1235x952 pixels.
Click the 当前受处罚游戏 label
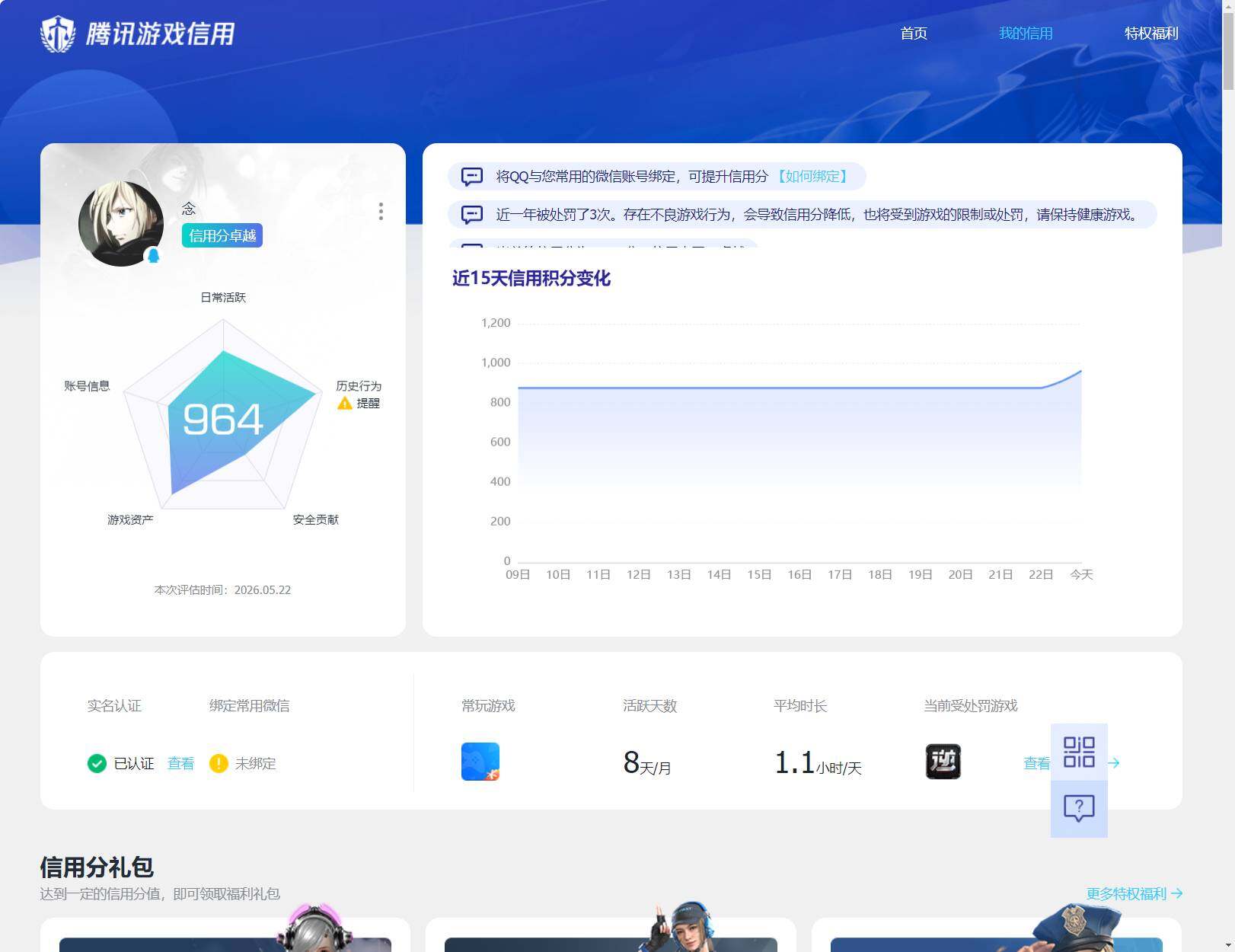971,706
